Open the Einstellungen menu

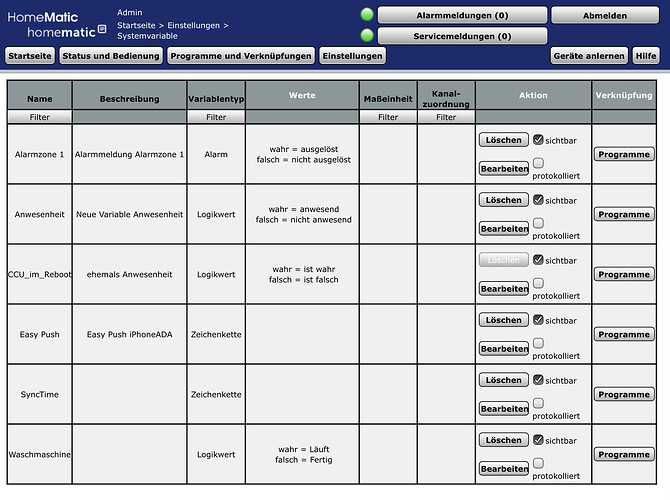353,56
